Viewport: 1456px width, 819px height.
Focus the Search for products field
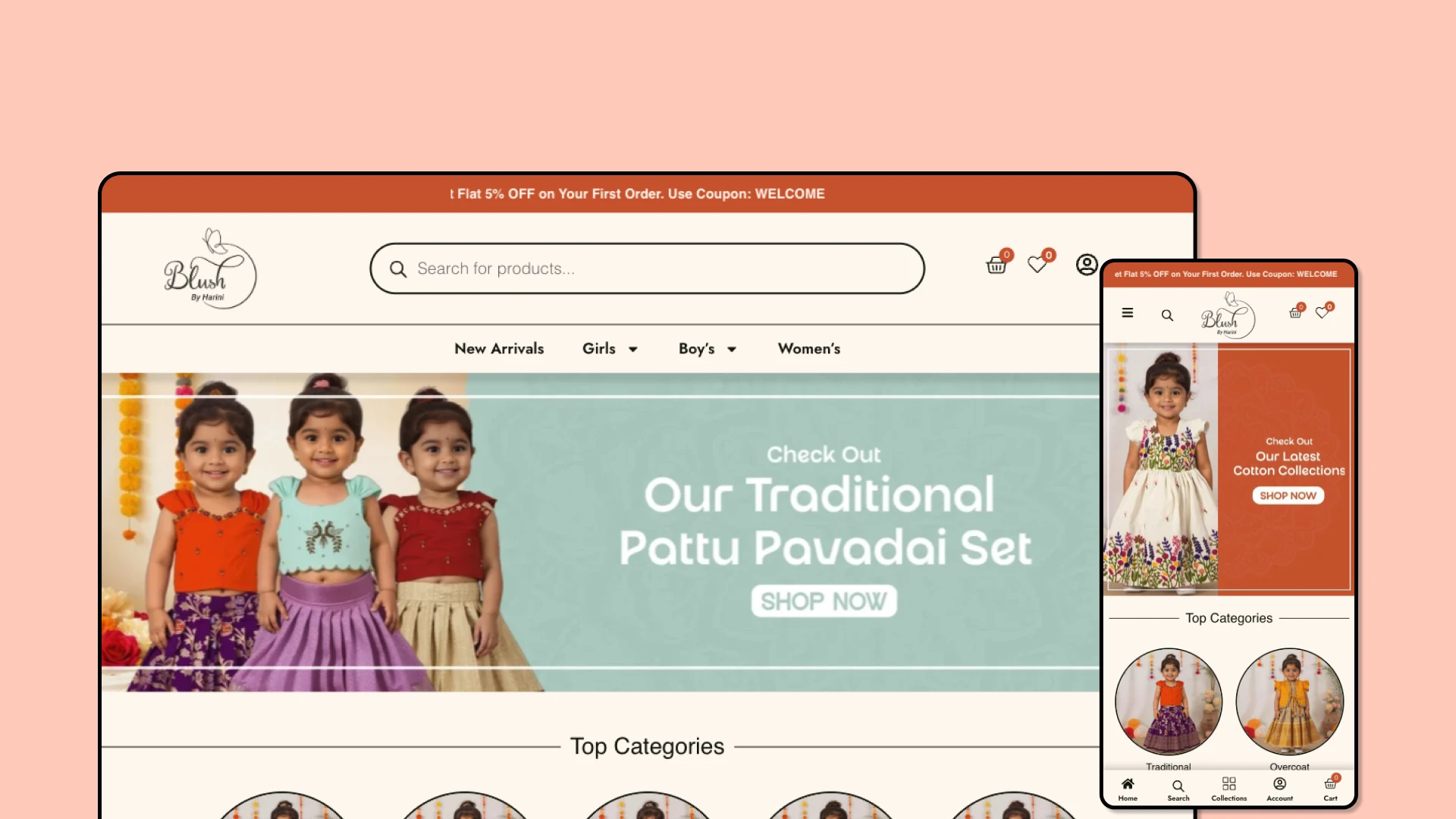point(647,268)
